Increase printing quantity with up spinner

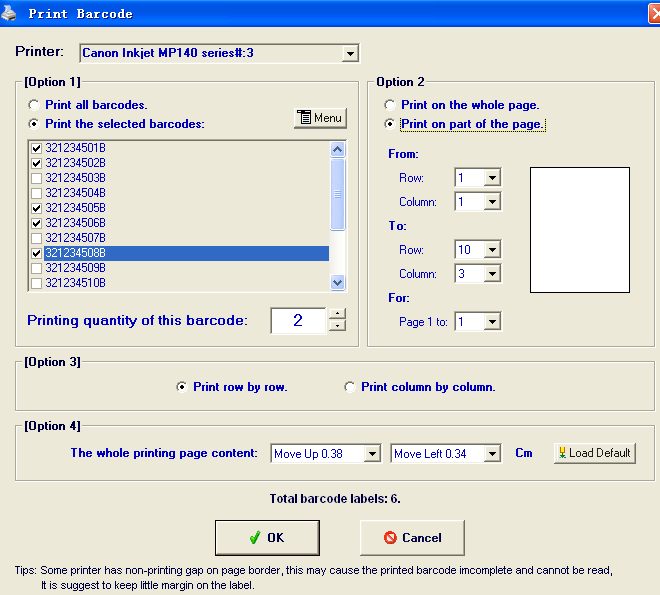[337, 313]
